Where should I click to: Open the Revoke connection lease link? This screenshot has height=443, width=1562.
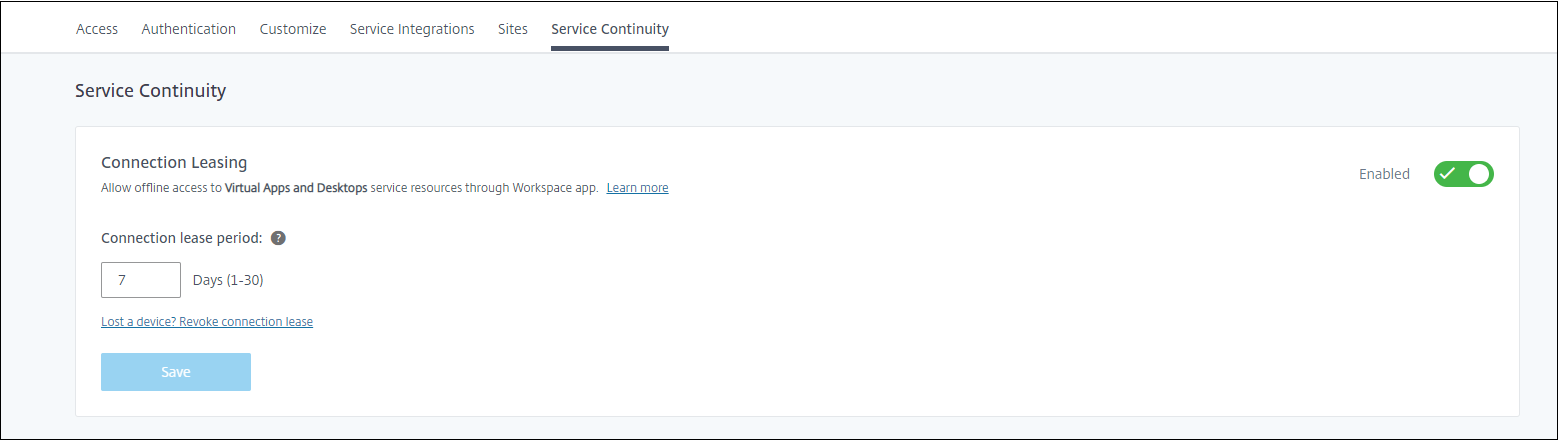tap(207, 322)
